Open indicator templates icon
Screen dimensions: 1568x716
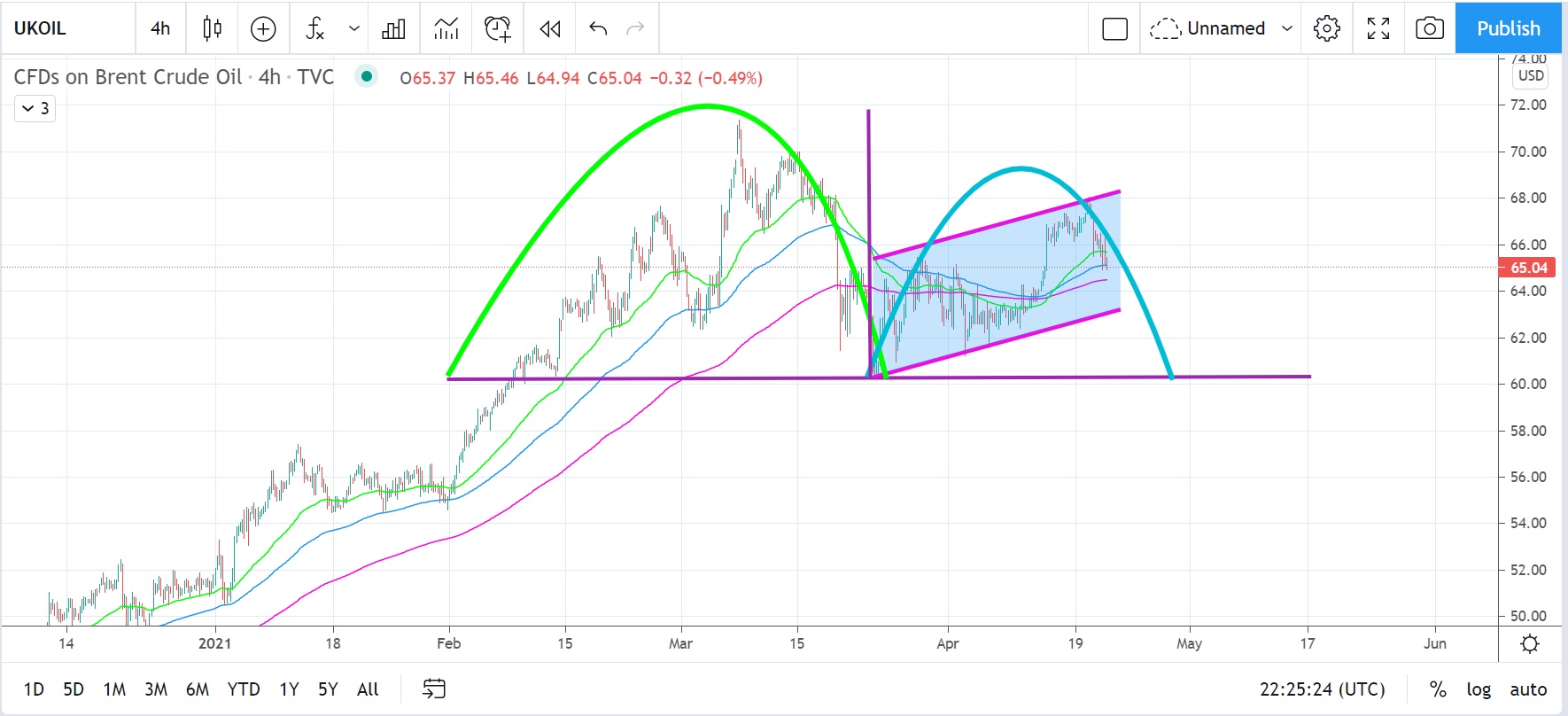[x=446, y=28]
